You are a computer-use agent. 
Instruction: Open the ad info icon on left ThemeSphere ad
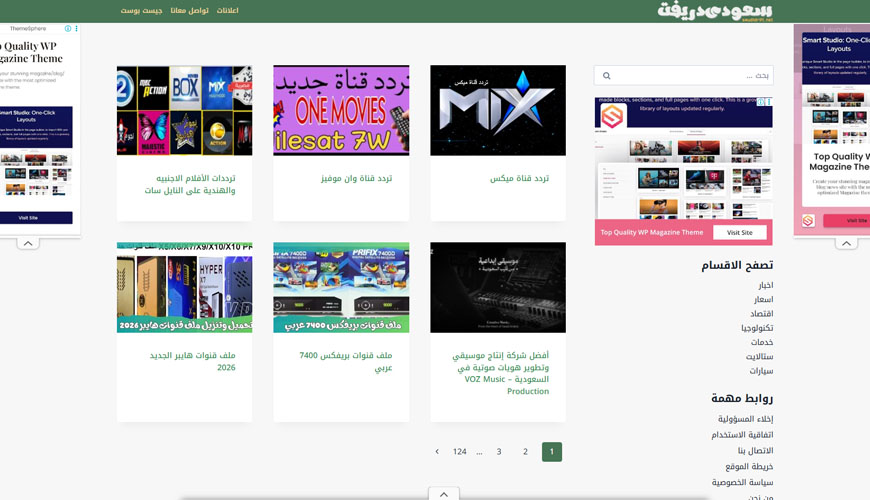(68, 28)
